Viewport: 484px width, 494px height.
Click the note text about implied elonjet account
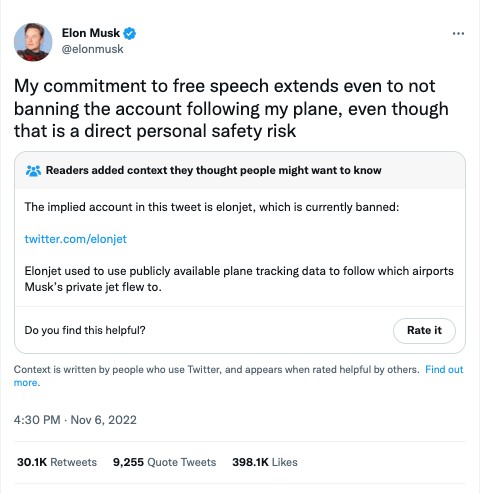click(x=212, y=207)
